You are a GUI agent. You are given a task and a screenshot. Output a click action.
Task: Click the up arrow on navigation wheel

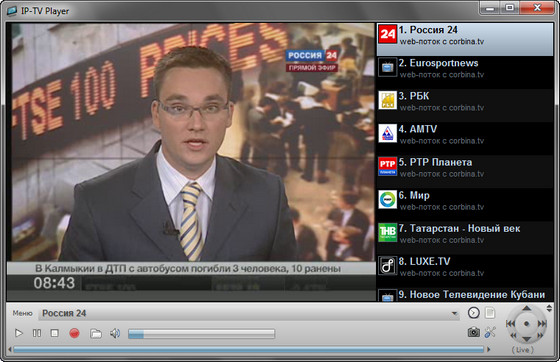click(x=526, y=308)
